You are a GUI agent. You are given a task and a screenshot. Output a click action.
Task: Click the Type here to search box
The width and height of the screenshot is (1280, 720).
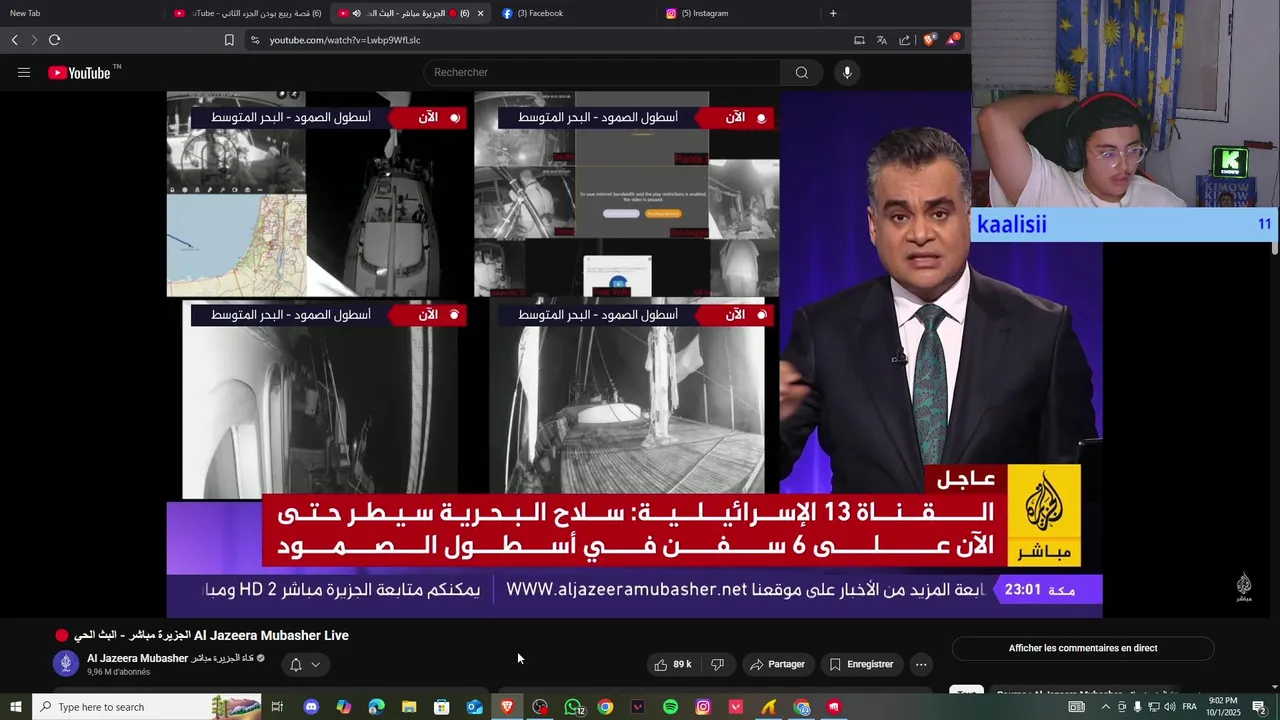[147, 707]
